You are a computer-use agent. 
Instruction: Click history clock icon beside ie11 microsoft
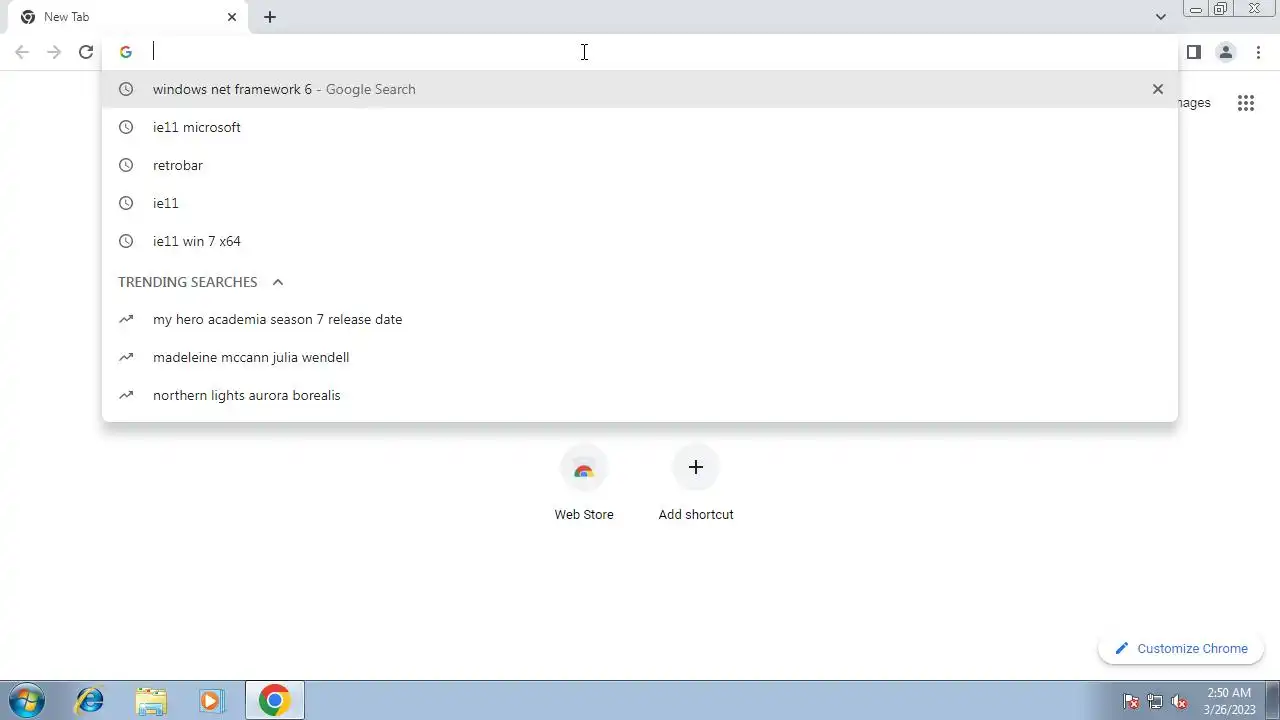(x=126, y=127)
